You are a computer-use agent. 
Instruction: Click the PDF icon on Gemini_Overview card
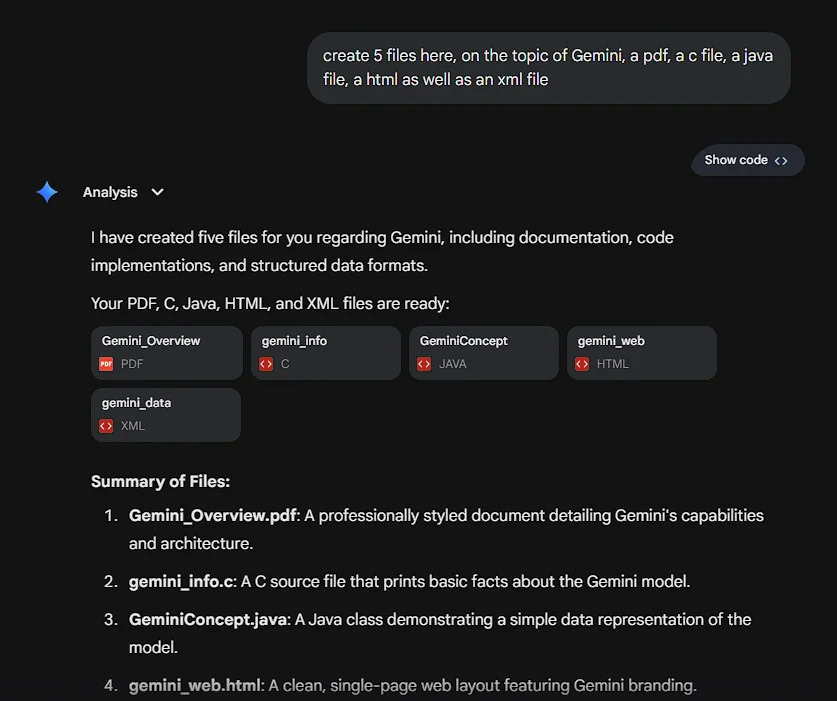(106, 364)
